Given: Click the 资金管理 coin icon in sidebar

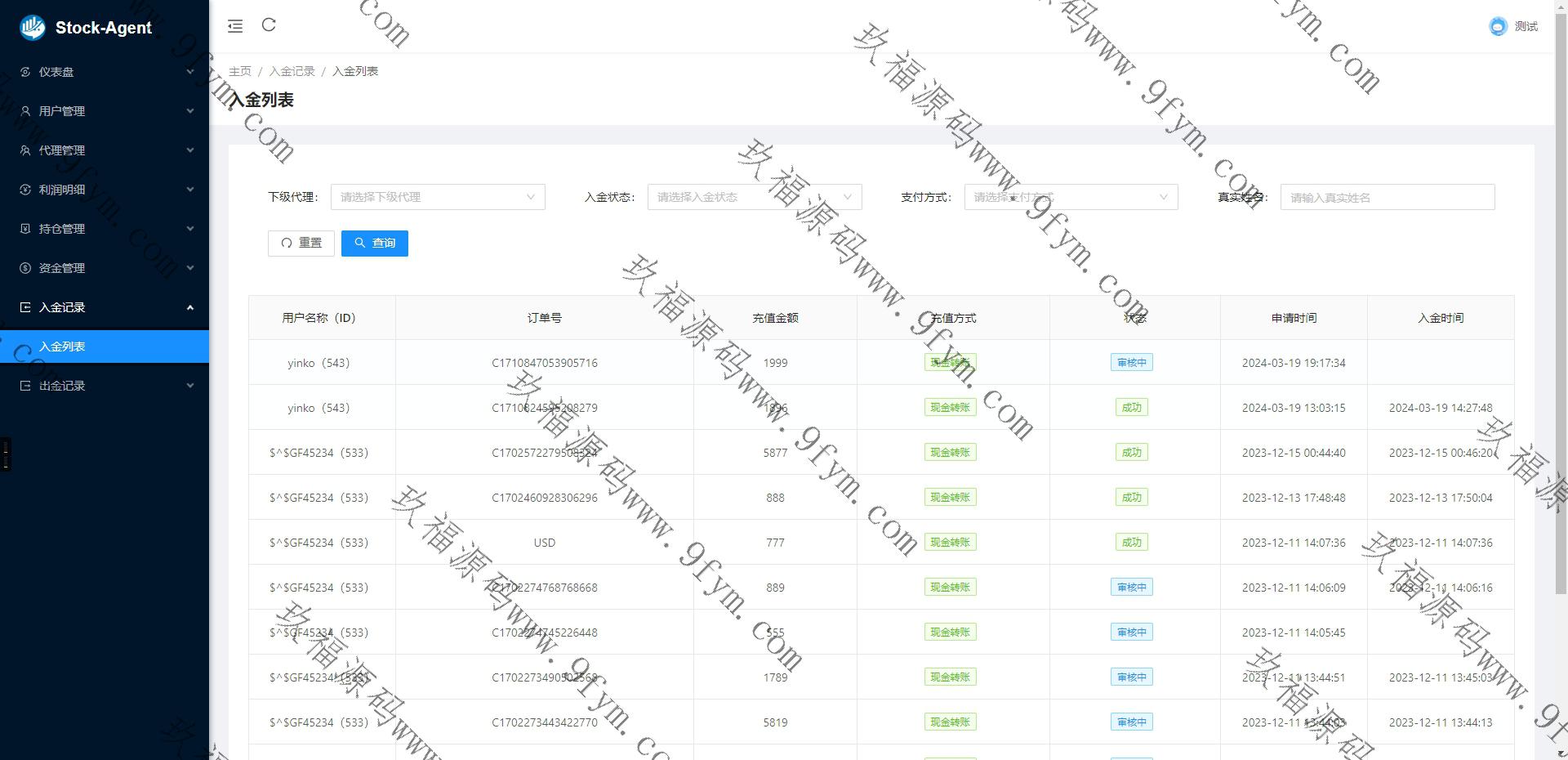Looking at the screenshot, I should (x=25, y=268).
